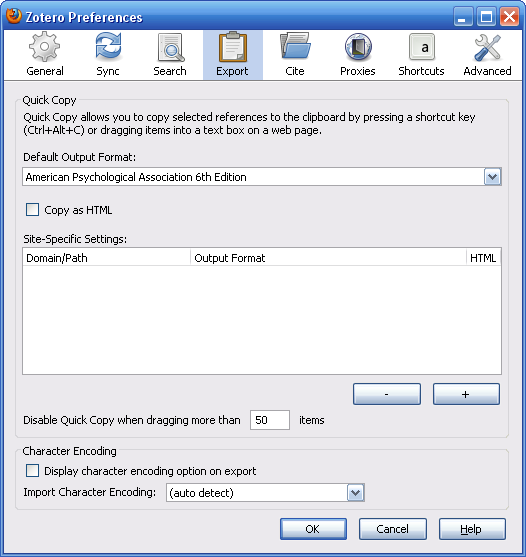Close the Zotero Preferences window

509,17
